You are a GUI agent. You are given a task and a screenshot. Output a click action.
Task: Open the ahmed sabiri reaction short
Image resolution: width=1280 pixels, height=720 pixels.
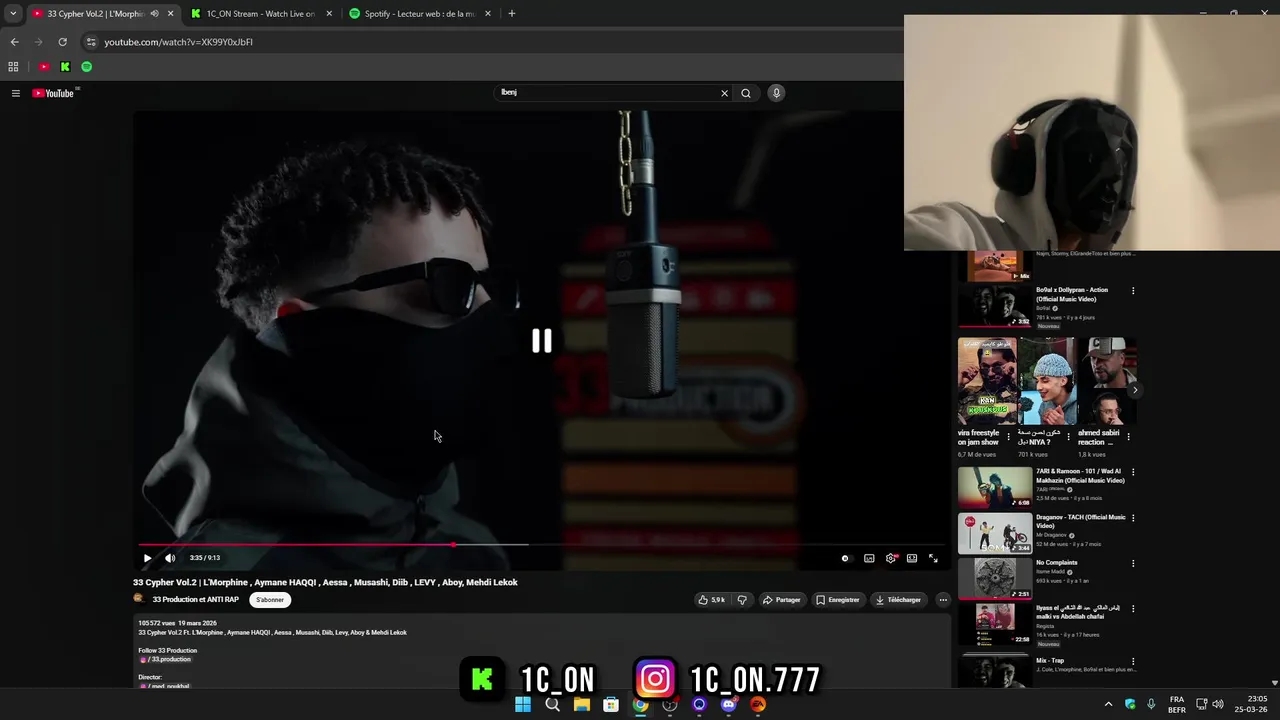[1106, 382]
